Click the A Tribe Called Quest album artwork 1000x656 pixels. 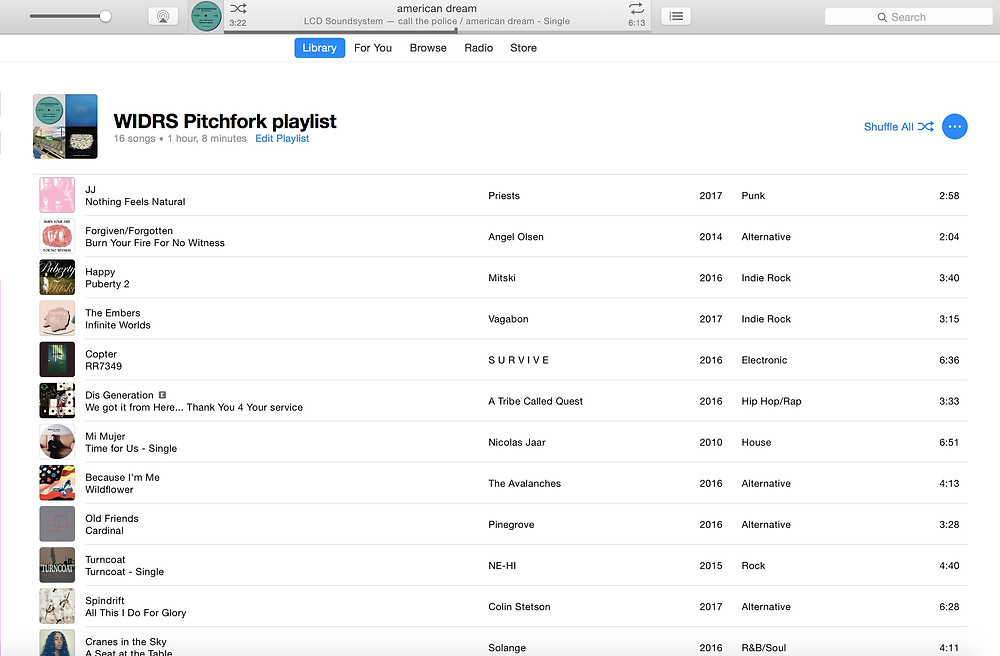pos(57,400)
